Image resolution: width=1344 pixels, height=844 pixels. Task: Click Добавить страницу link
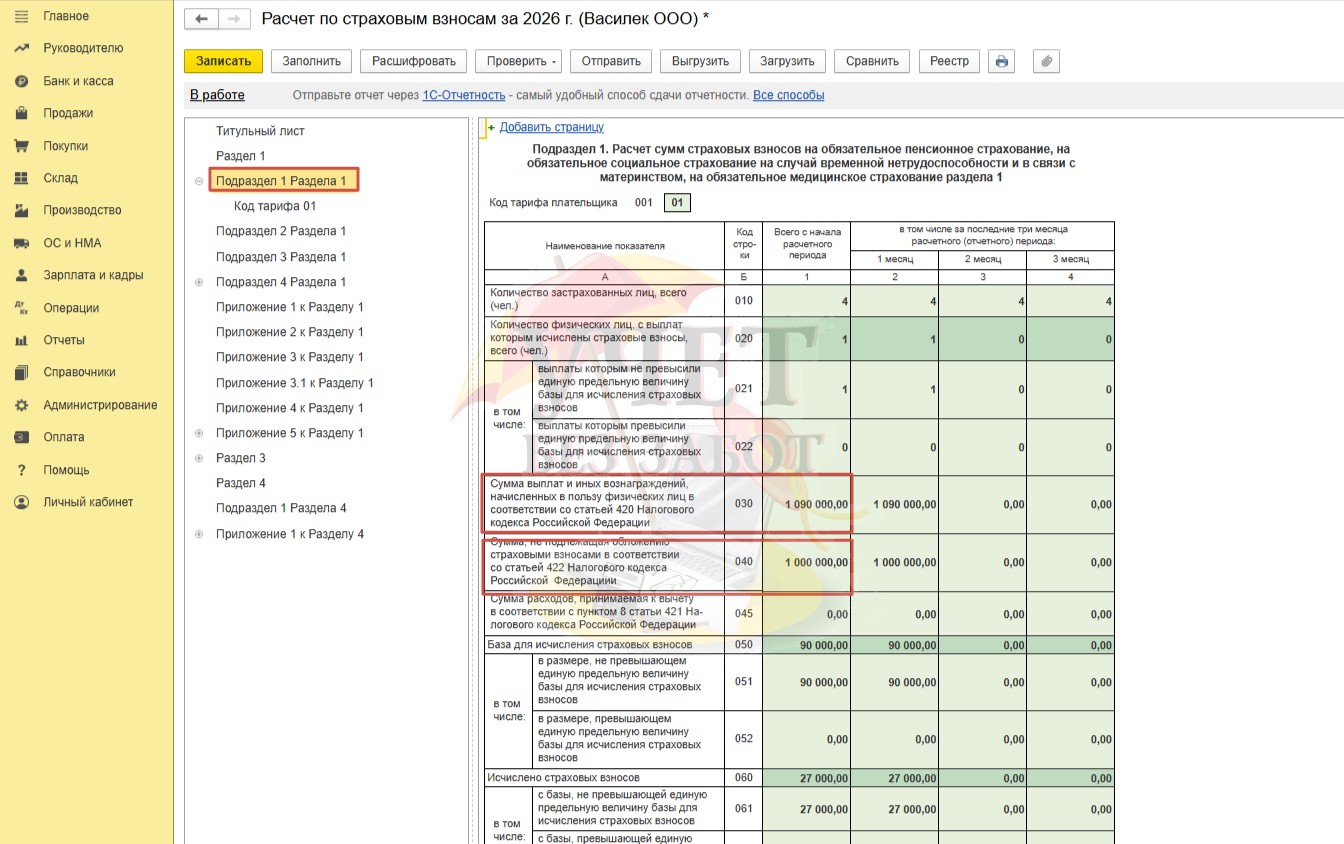tap(552, 127)
